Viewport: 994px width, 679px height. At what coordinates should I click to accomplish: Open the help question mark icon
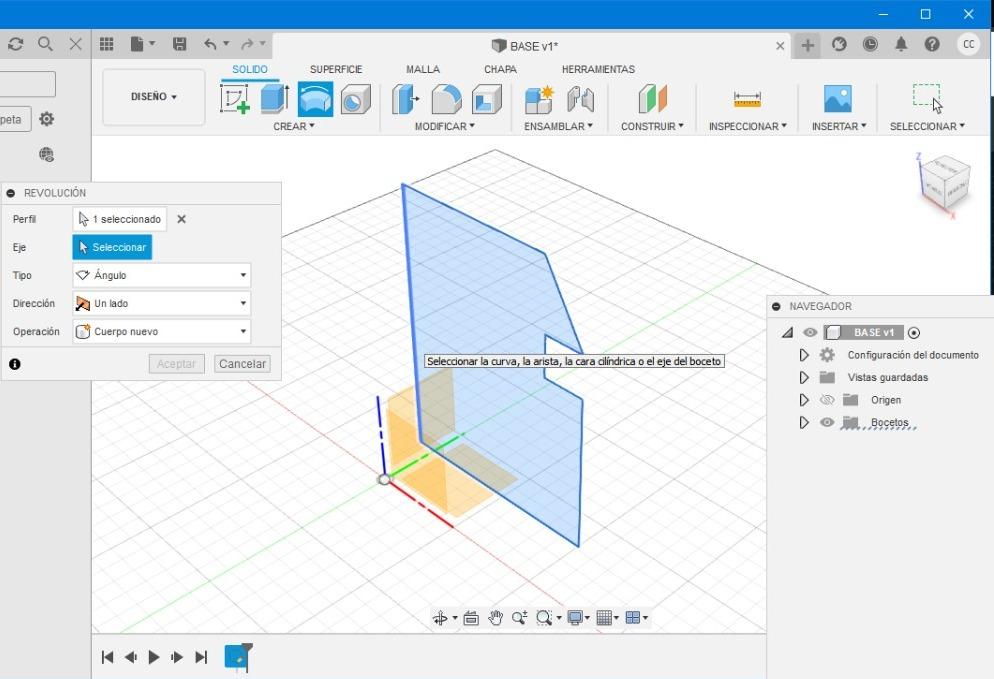tap(932, 44)
